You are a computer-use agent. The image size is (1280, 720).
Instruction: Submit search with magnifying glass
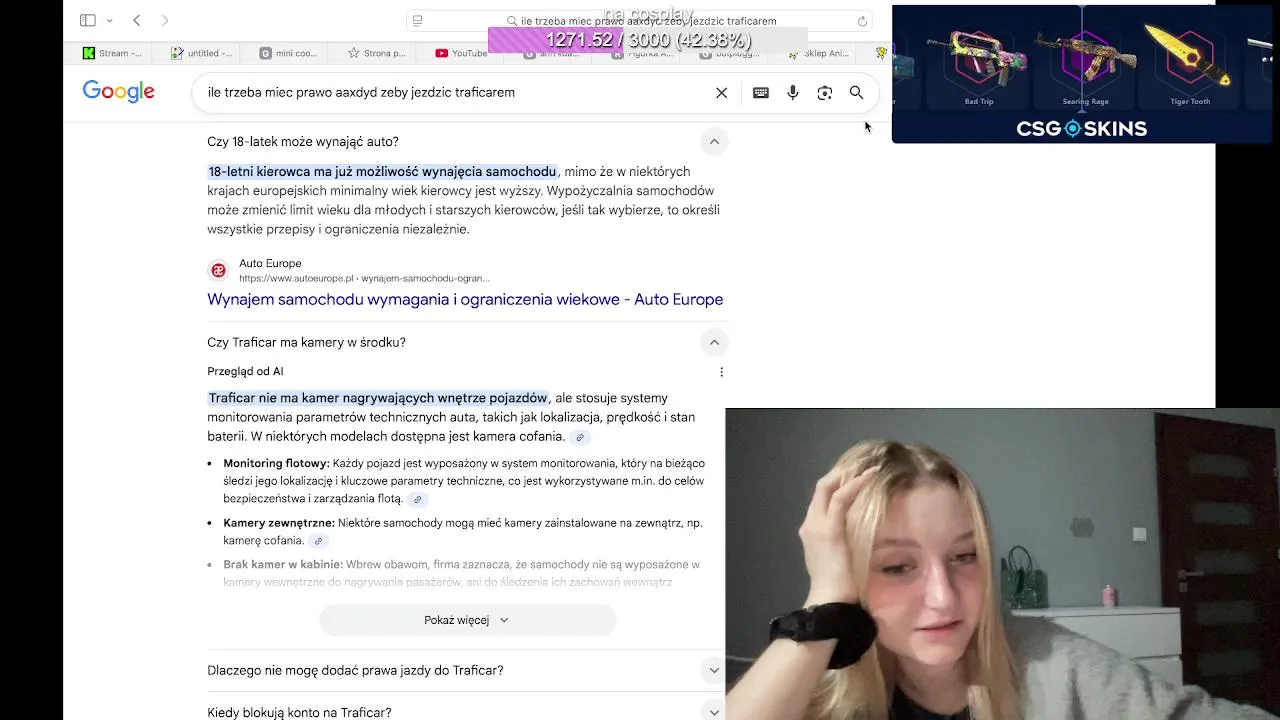(856, 93)
